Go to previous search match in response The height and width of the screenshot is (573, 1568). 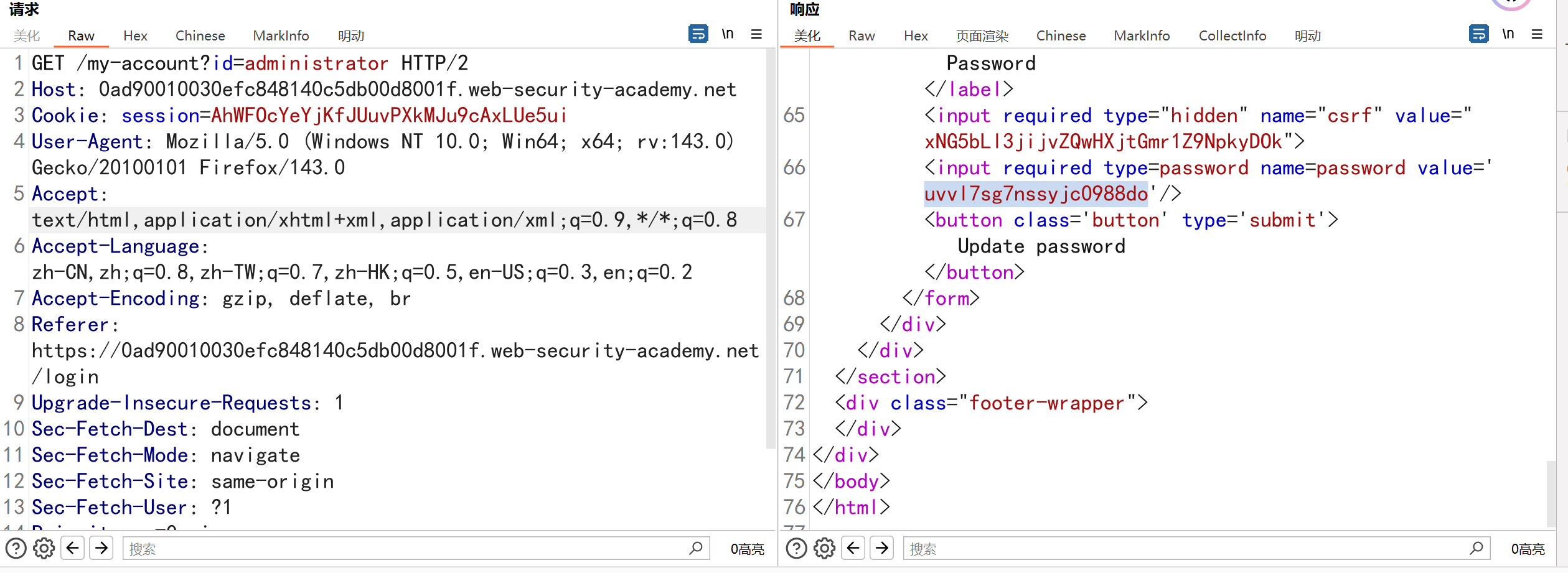853,548
